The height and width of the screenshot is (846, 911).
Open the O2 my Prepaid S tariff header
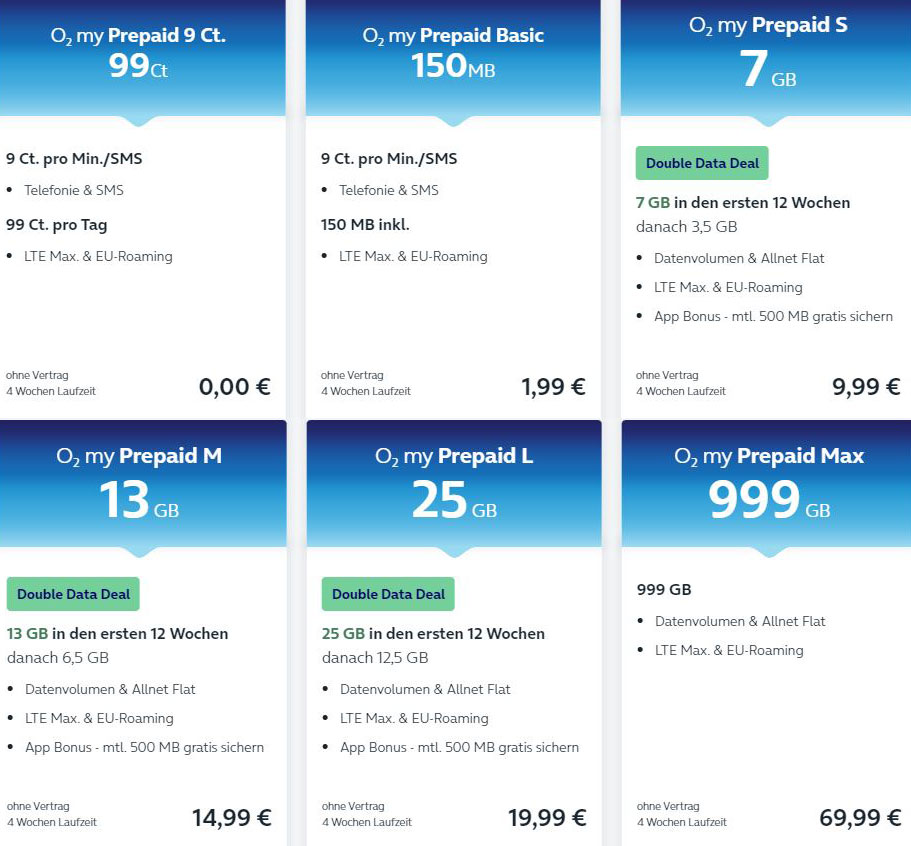(x=767, y=50)
